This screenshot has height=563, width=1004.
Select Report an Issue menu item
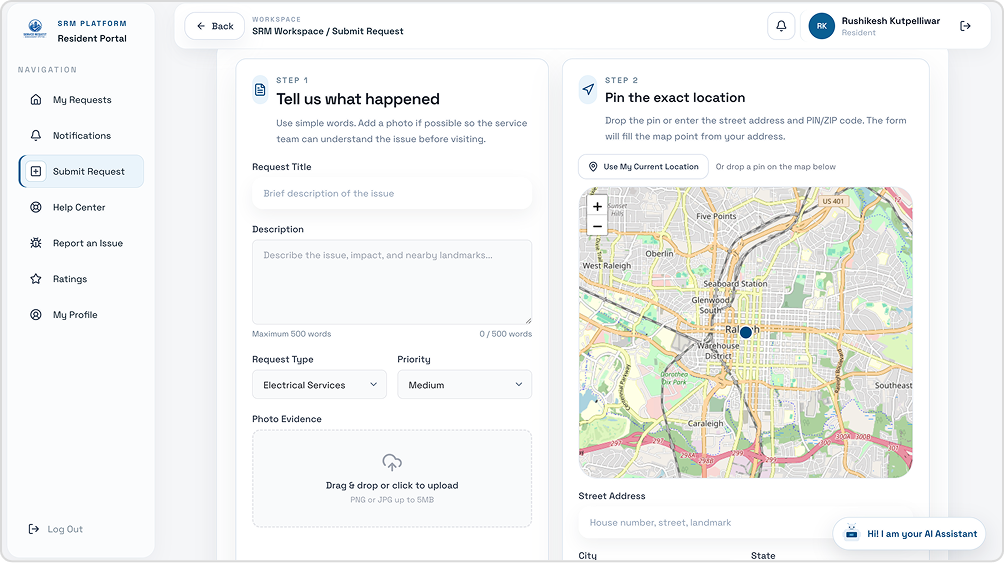click(81, 243)
